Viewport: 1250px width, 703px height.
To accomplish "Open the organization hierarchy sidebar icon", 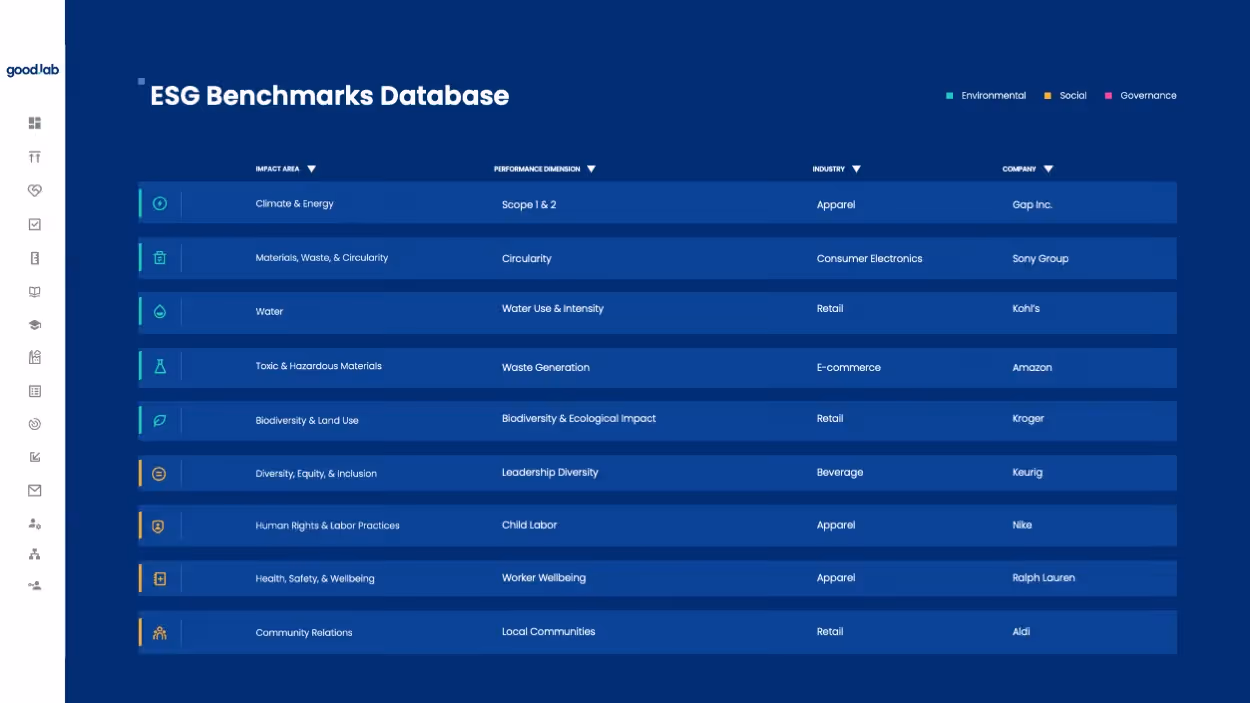I will click(x=35, y=554).
